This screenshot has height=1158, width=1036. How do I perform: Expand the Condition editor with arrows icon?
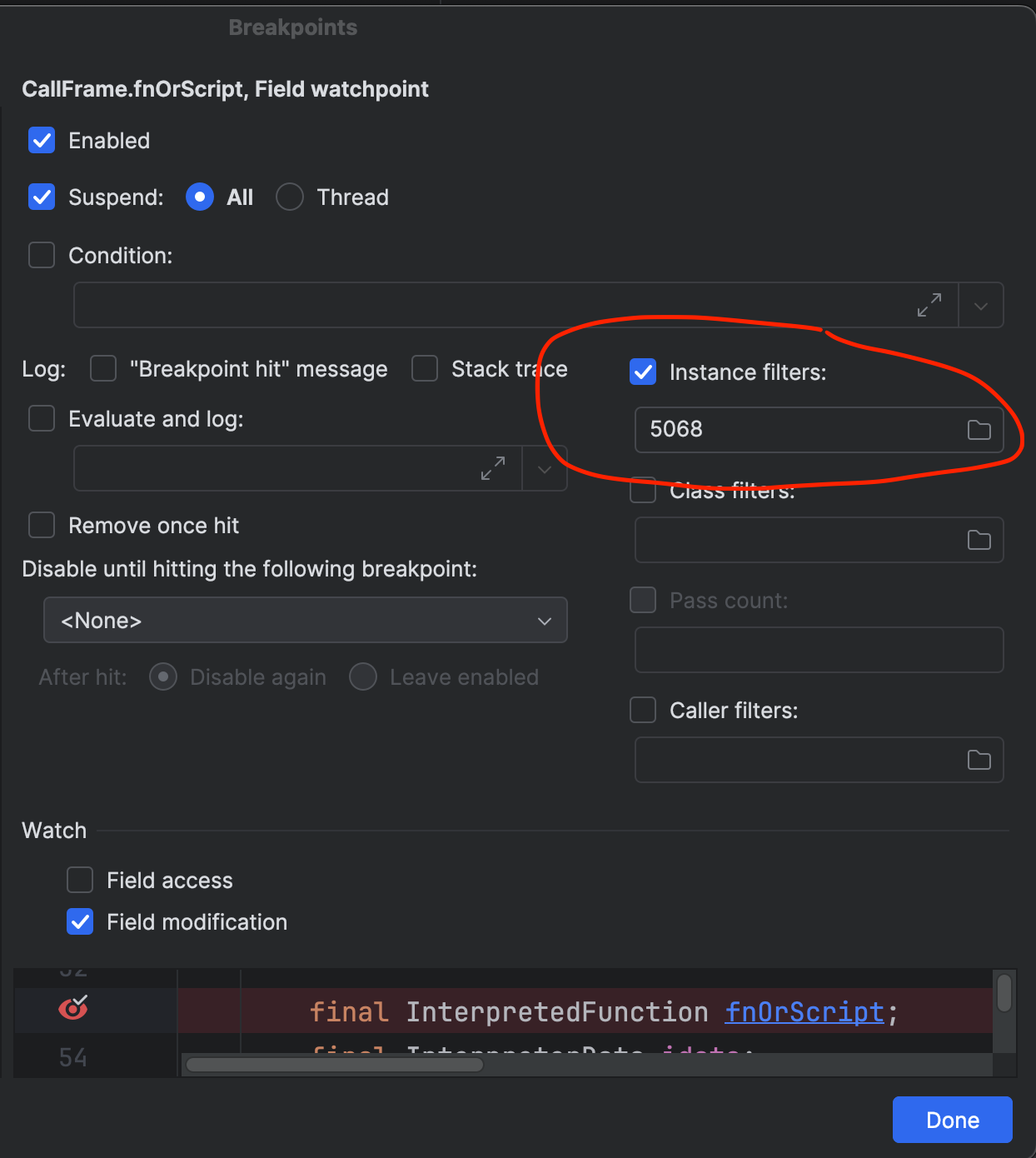point(929,305)
